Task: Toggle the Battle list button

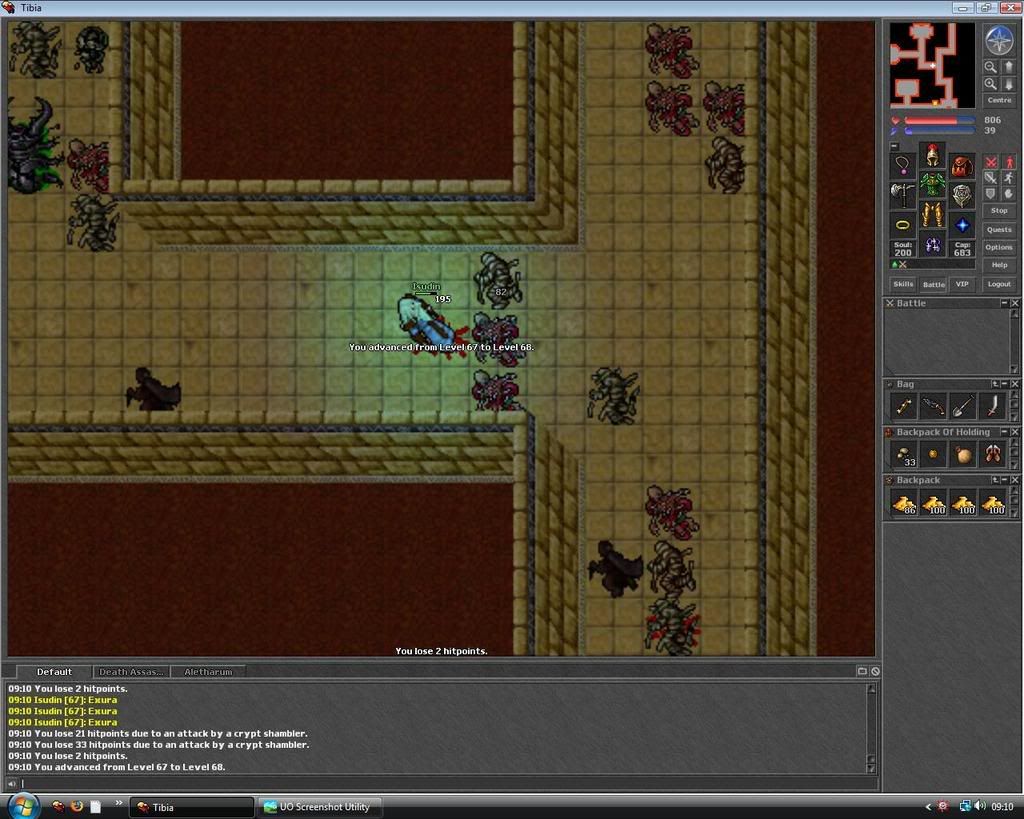Action: [x=933, y=284]
